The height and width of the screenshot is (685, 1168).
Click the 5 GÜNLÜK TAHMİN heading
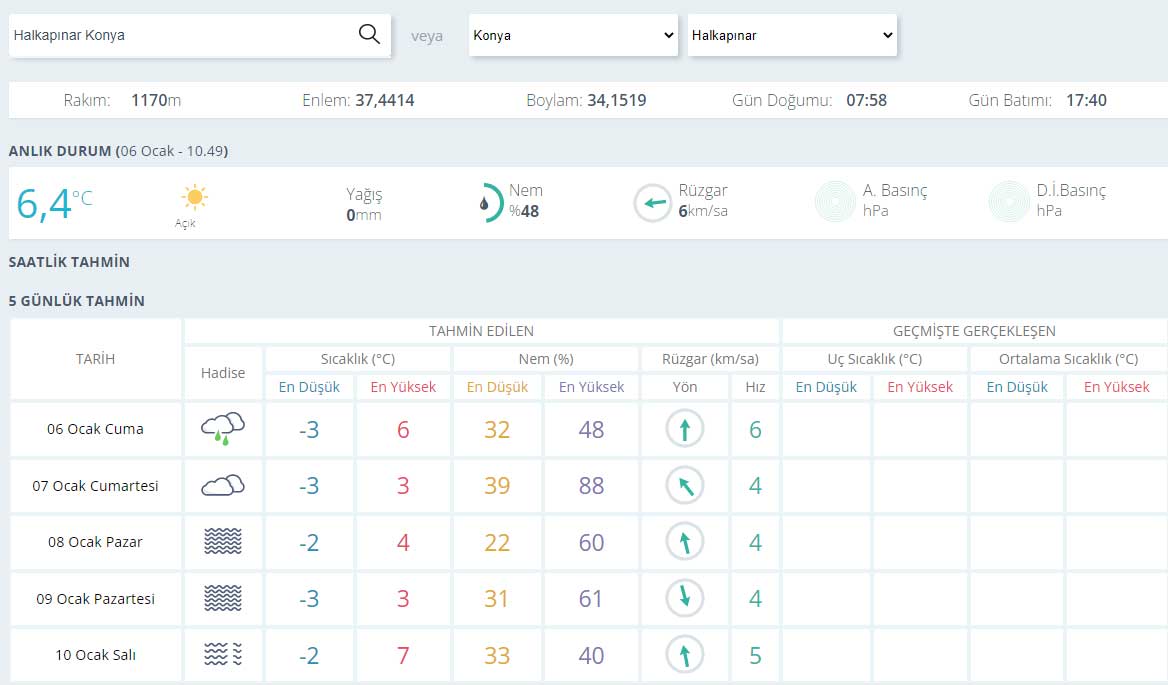pyautogui.click(x=77, y=301)
